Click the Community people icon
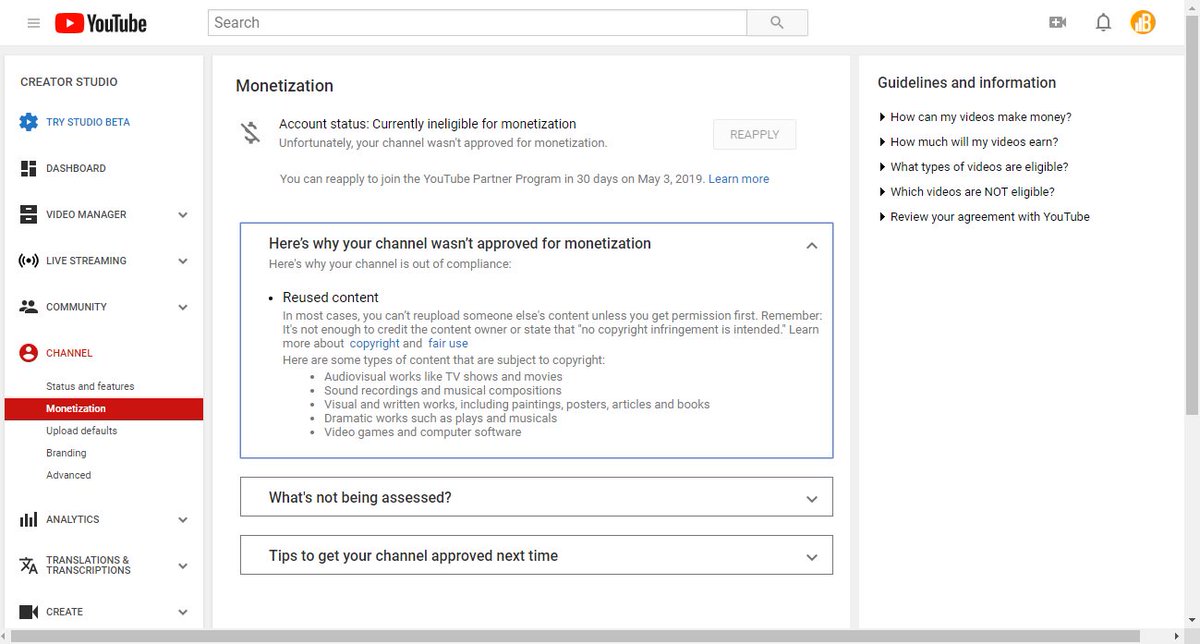 pyautogui.click(x=29, y=307)
